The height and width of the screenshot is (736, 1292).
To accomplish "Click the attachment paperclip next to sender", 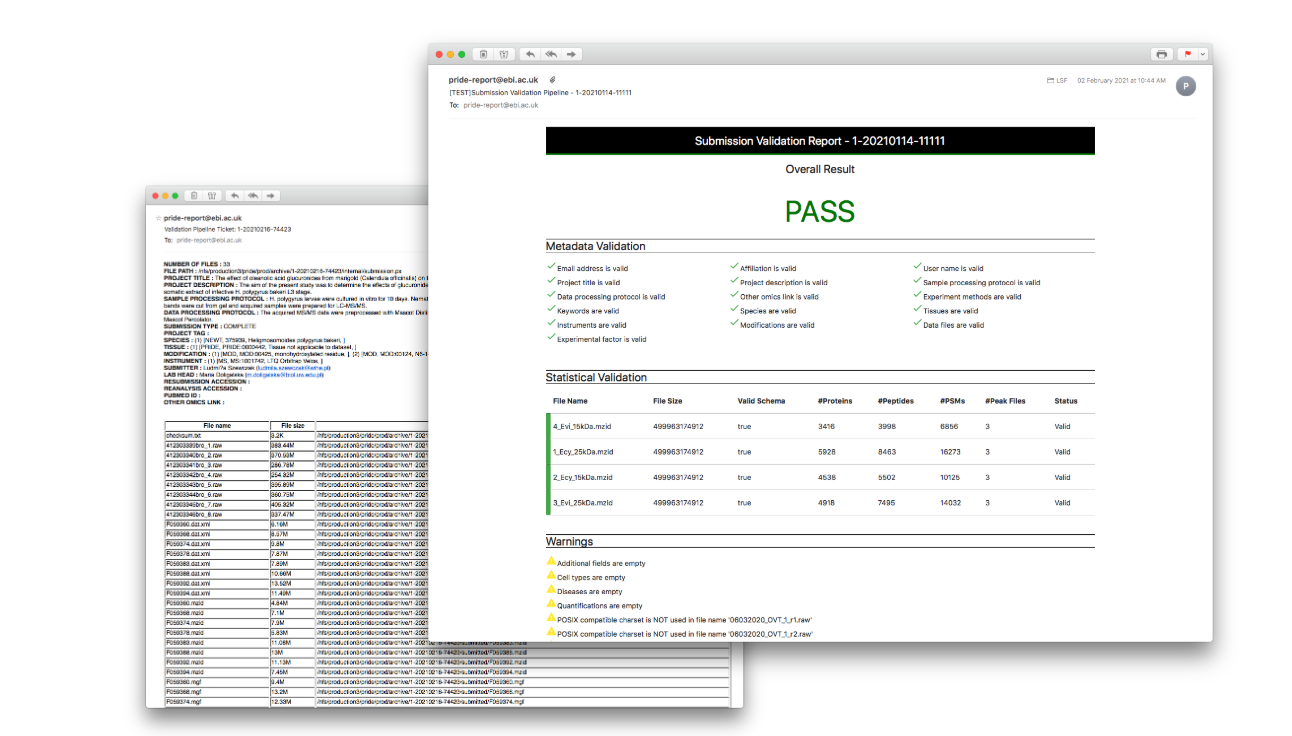I will (x=552, y=79).
